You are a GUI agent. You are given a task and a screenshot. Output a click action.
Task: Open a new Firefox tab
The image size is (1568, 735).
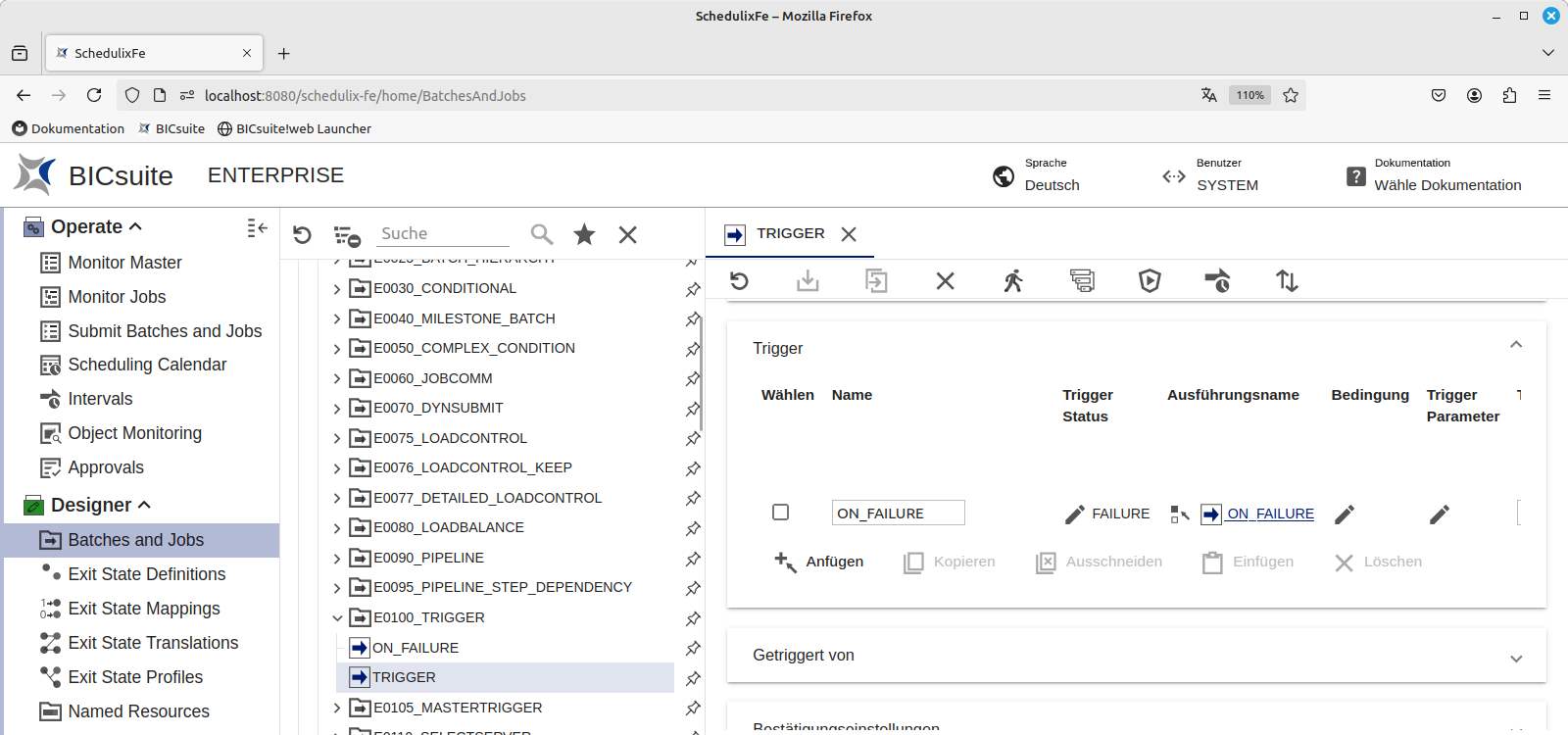[x=284, y=53]
